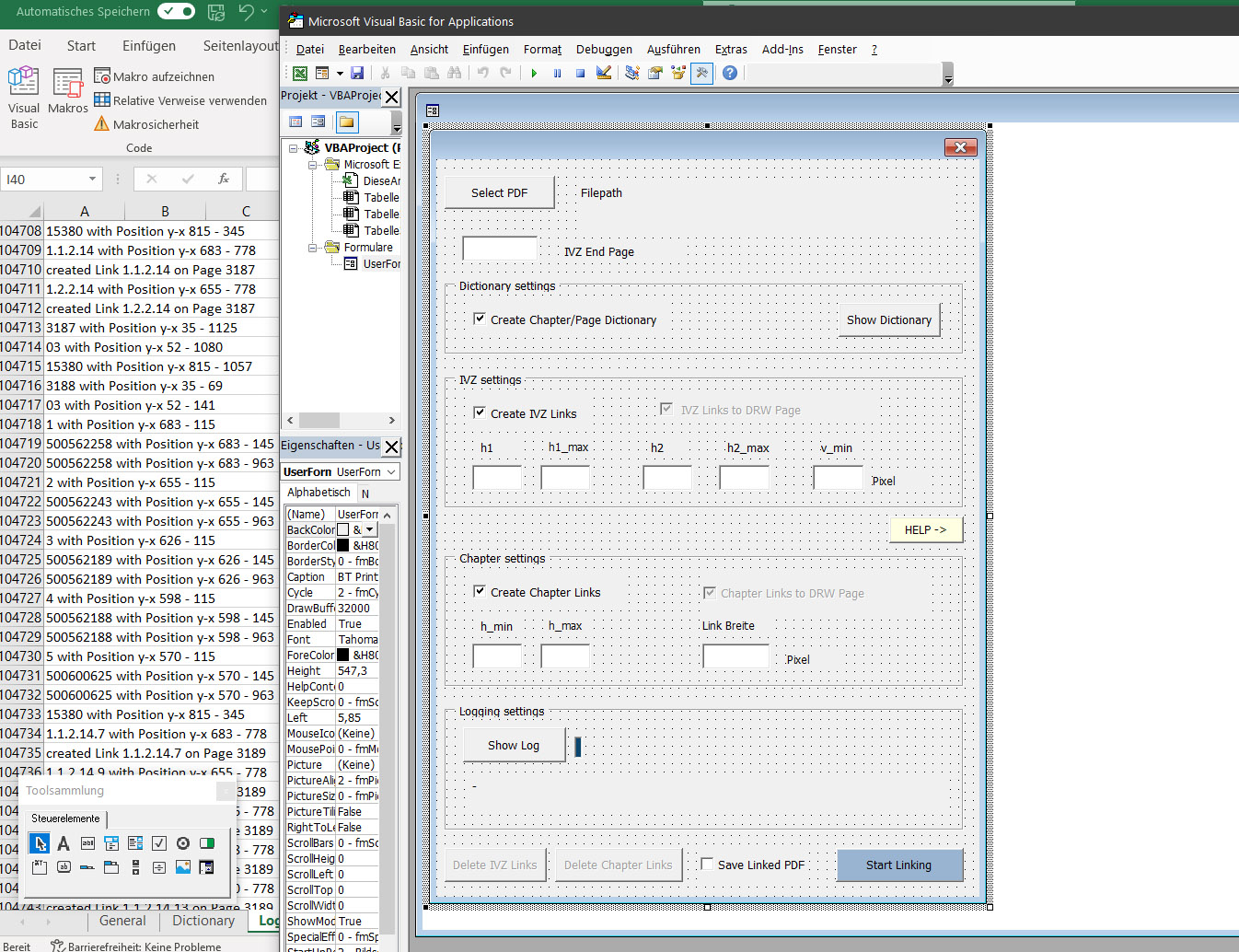Click the Start Linking button
Viewport: 1239px width, 952px height.
coord(899,865)
